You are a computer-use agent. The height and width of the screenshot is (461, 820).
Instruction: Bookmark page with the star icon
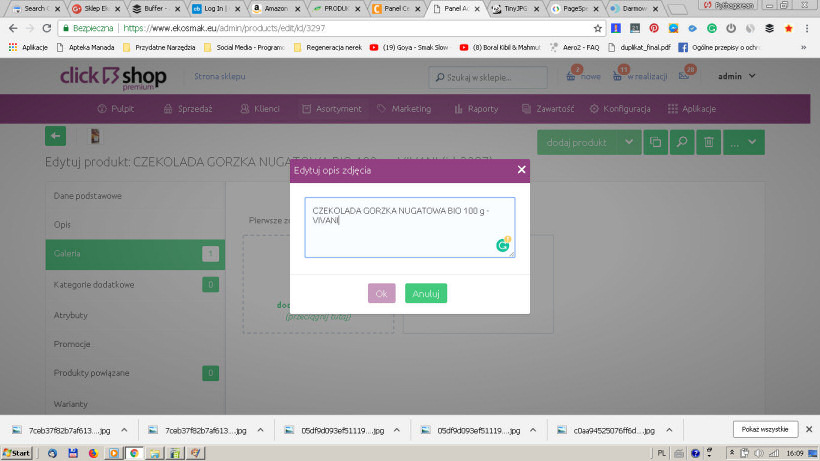[598, 28]
